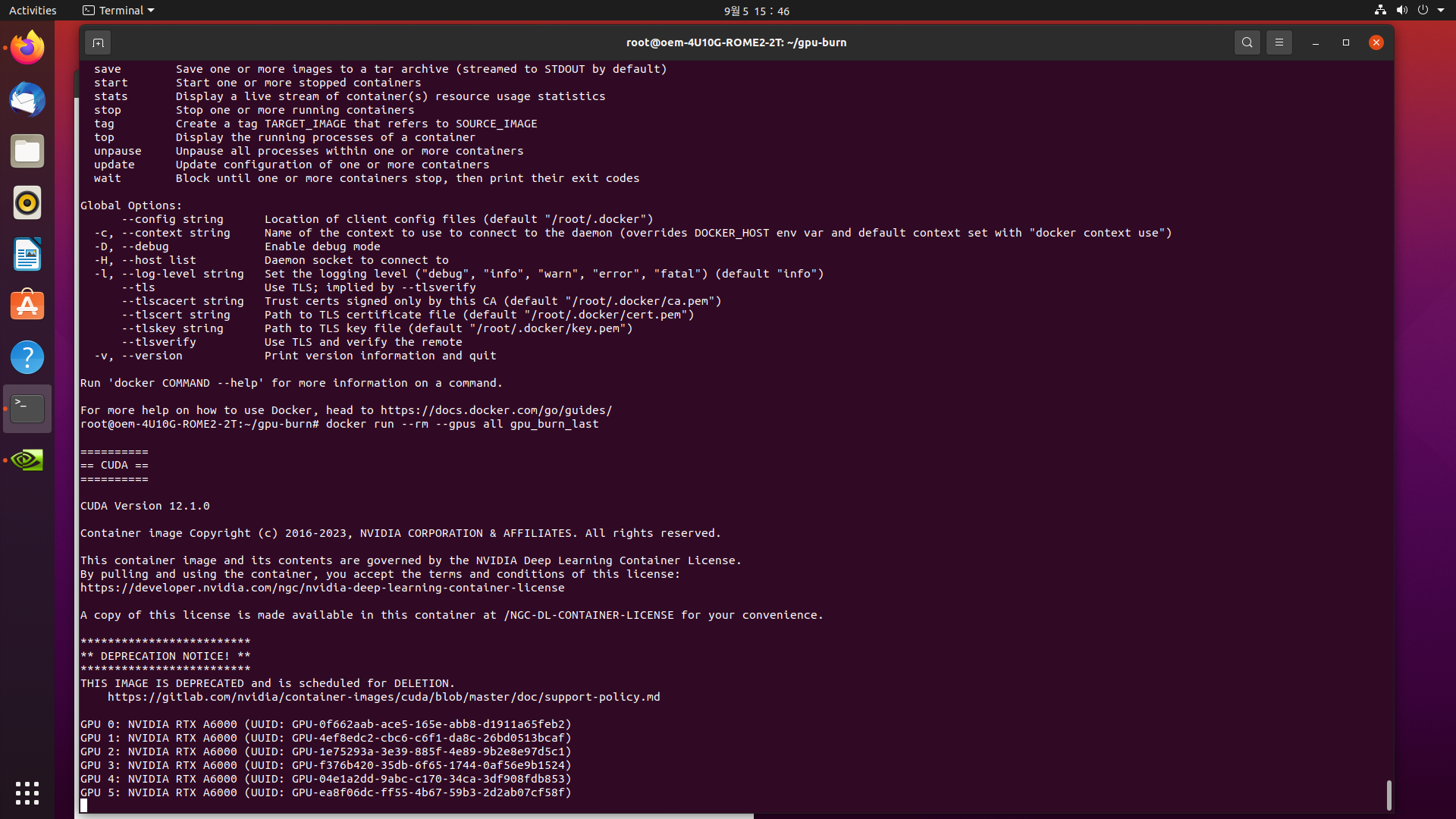1456x819 pixels.
Task: Open the network status icon in top bar
Action: (1380, 11)
